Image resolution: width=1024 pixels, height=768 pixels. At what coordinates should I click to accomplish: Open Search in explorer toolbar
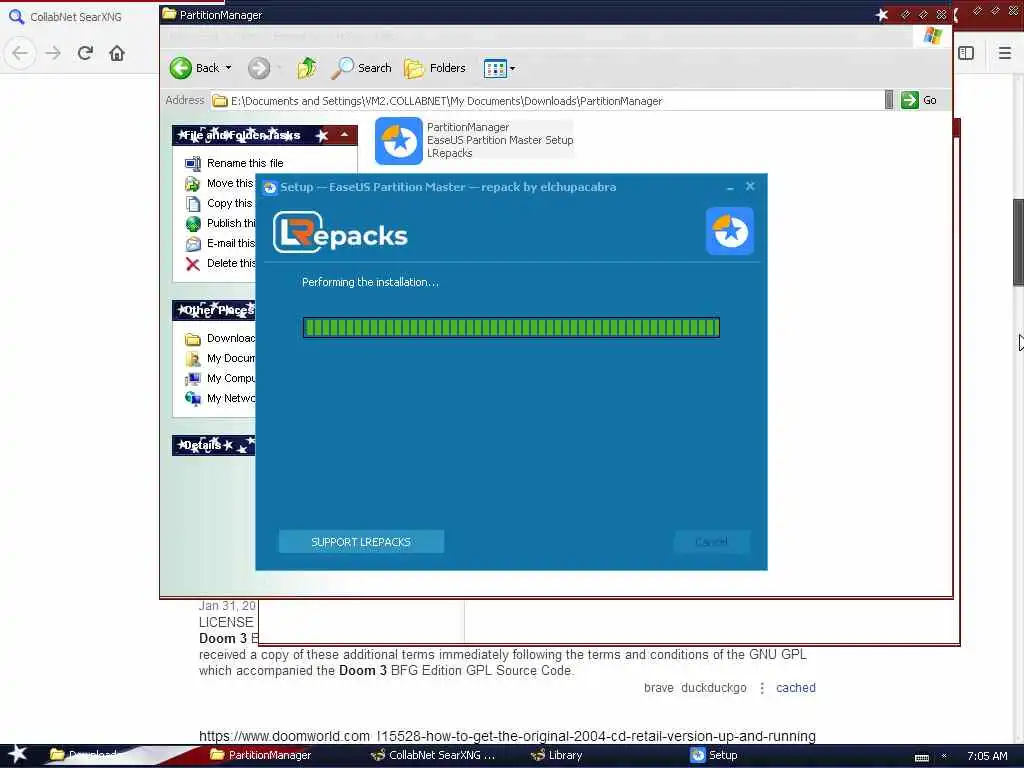[x=361, y=68]
